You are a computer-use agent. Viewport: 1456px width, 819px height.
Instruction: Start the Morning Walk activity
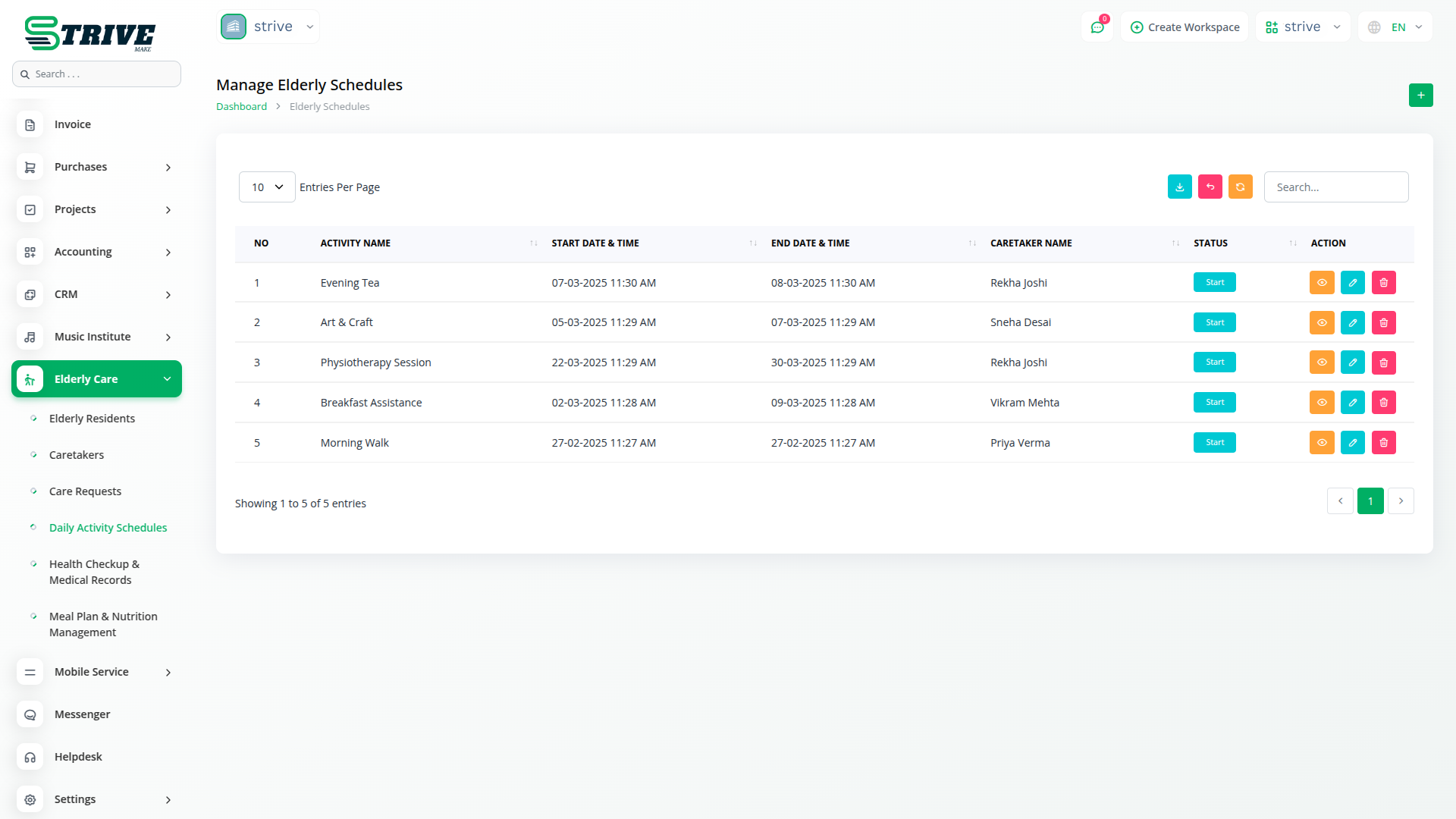tap(1214, 443)
